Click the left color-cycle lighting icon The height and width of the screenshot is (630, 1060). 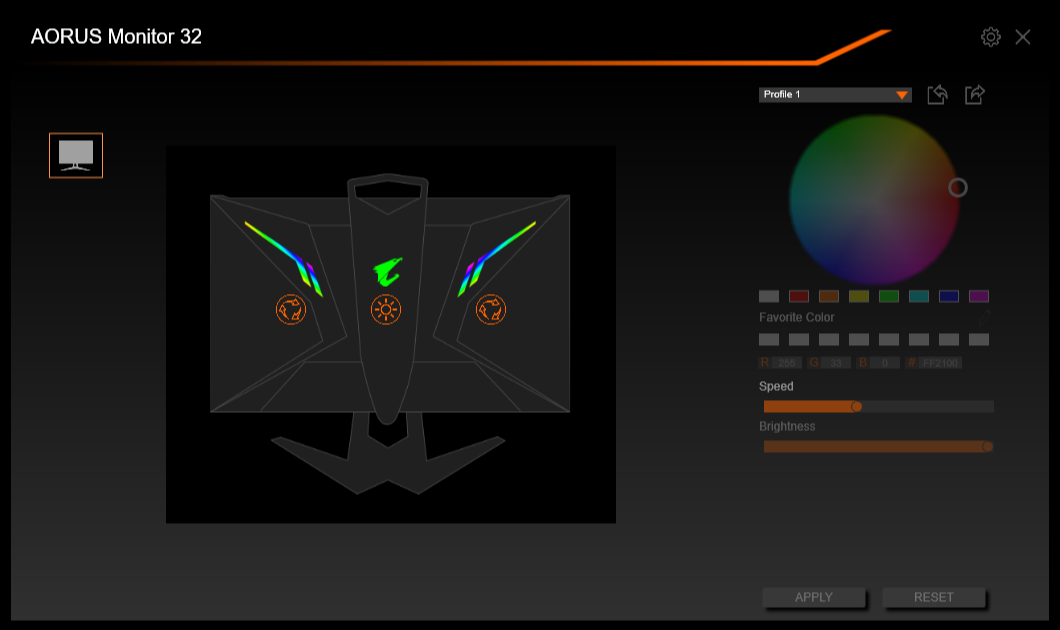(x=291, y=310)
